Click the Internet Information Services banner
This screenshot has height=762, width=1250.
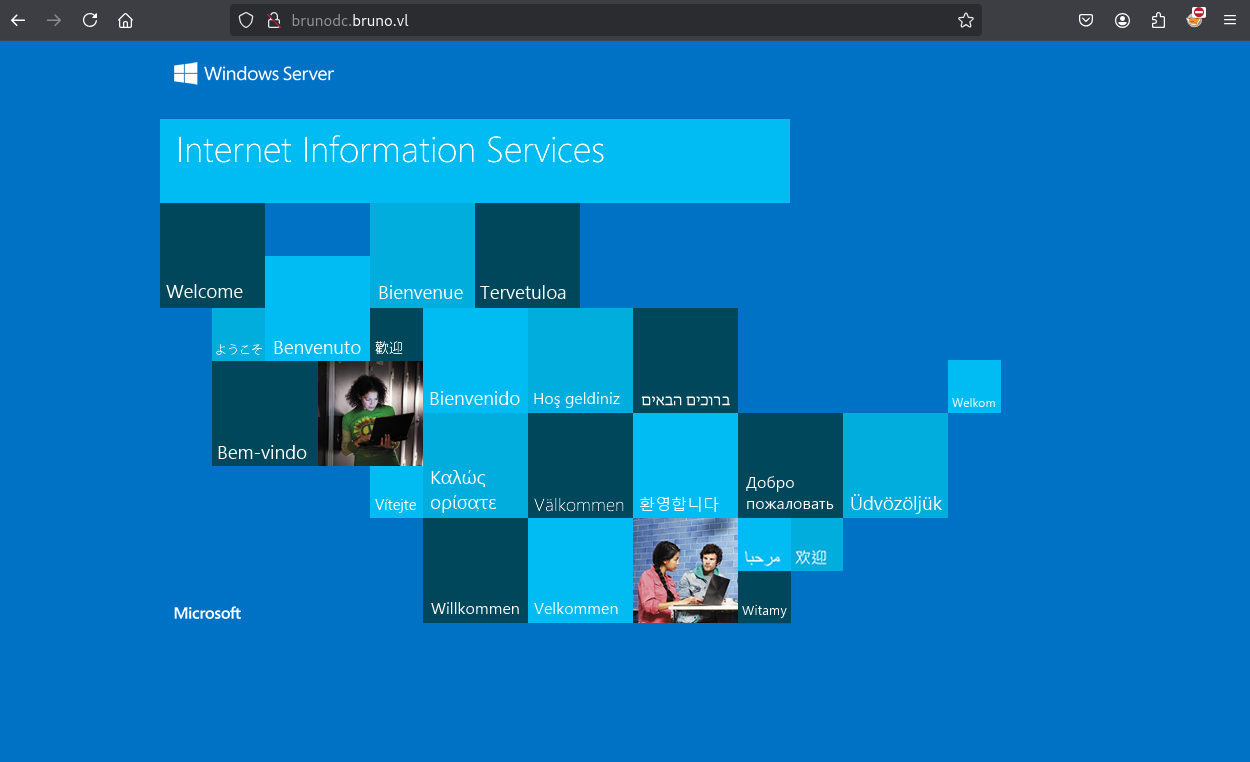click(475, 161)
